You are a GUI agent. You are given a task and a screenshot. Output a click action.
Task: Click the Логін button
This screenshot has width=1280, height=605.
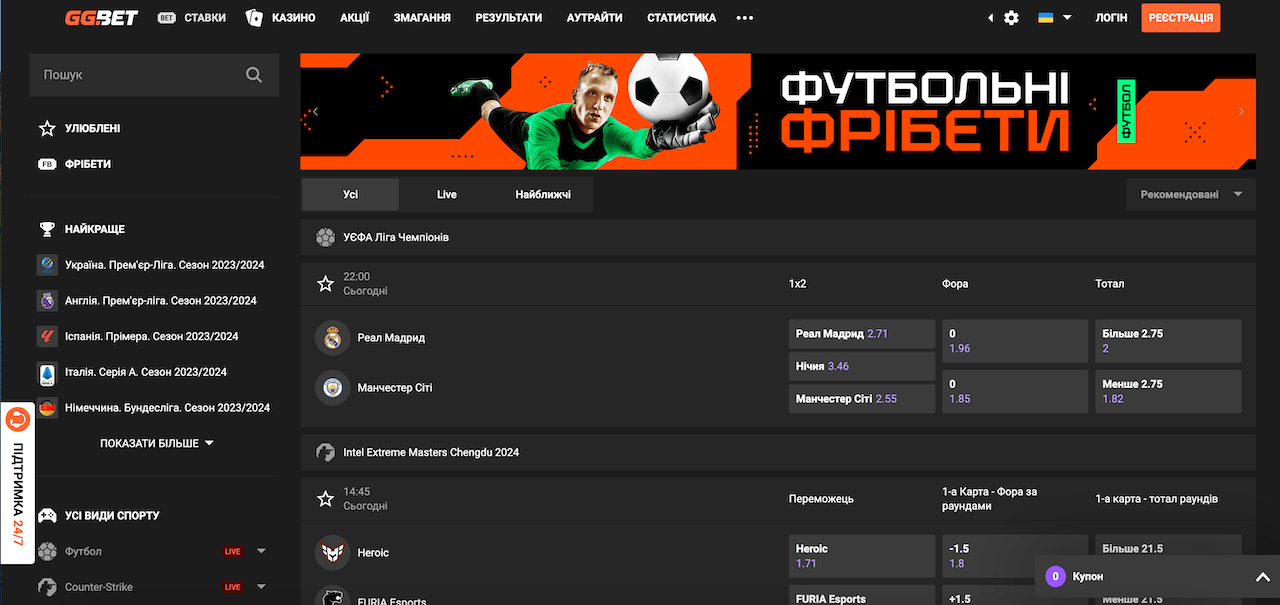[1111, 18]
